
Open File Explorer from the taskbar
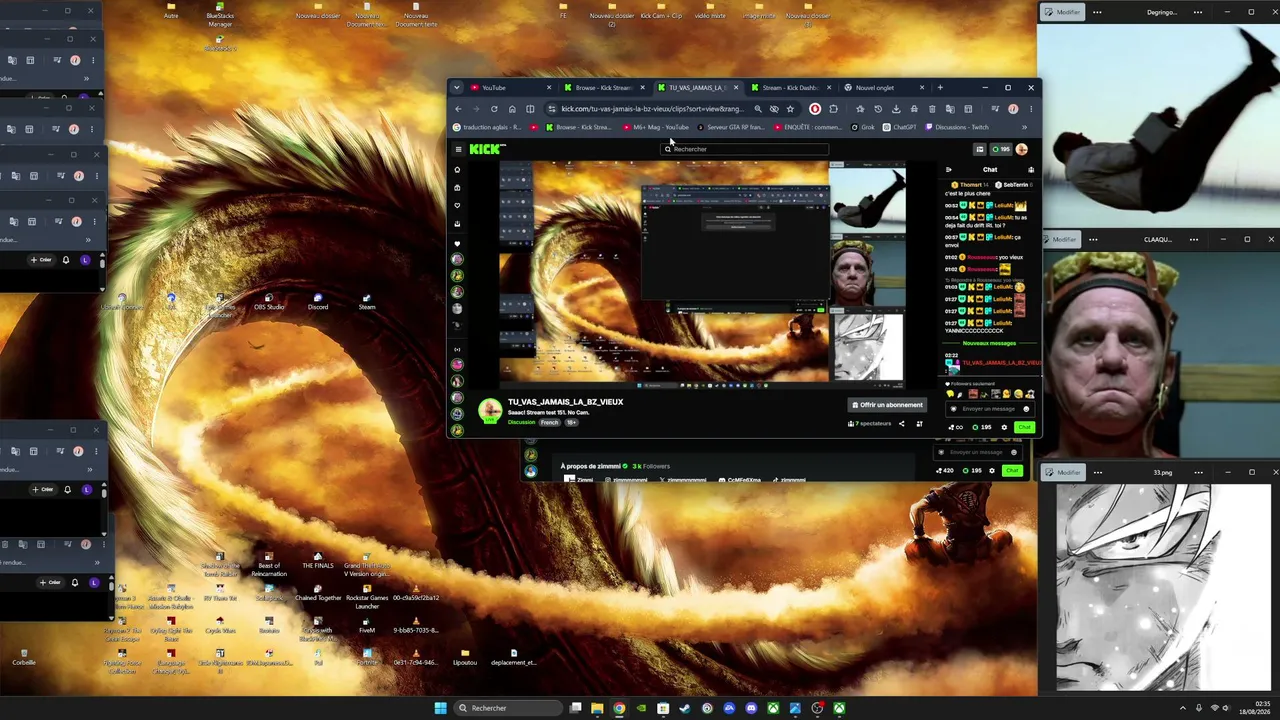click(597, 708)
